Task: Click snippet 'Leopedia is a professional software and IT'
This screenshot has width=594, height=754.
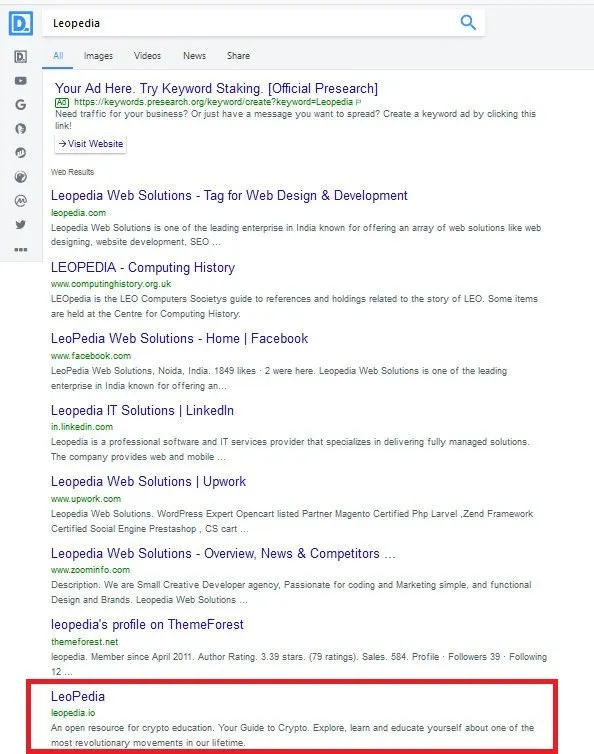Action: pos(290,449)
